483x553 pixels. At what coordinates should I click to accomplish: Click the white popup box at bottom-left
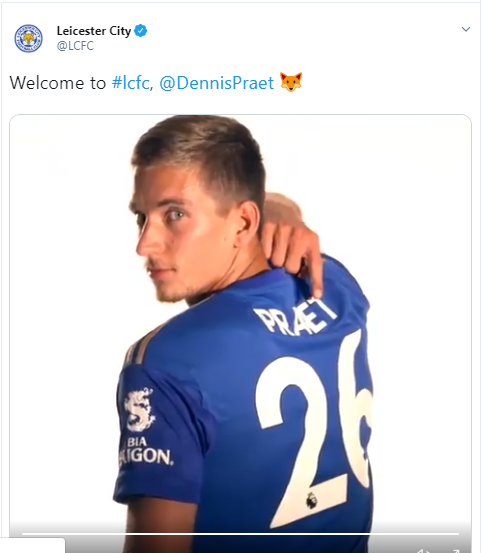(x=32, y=546)
